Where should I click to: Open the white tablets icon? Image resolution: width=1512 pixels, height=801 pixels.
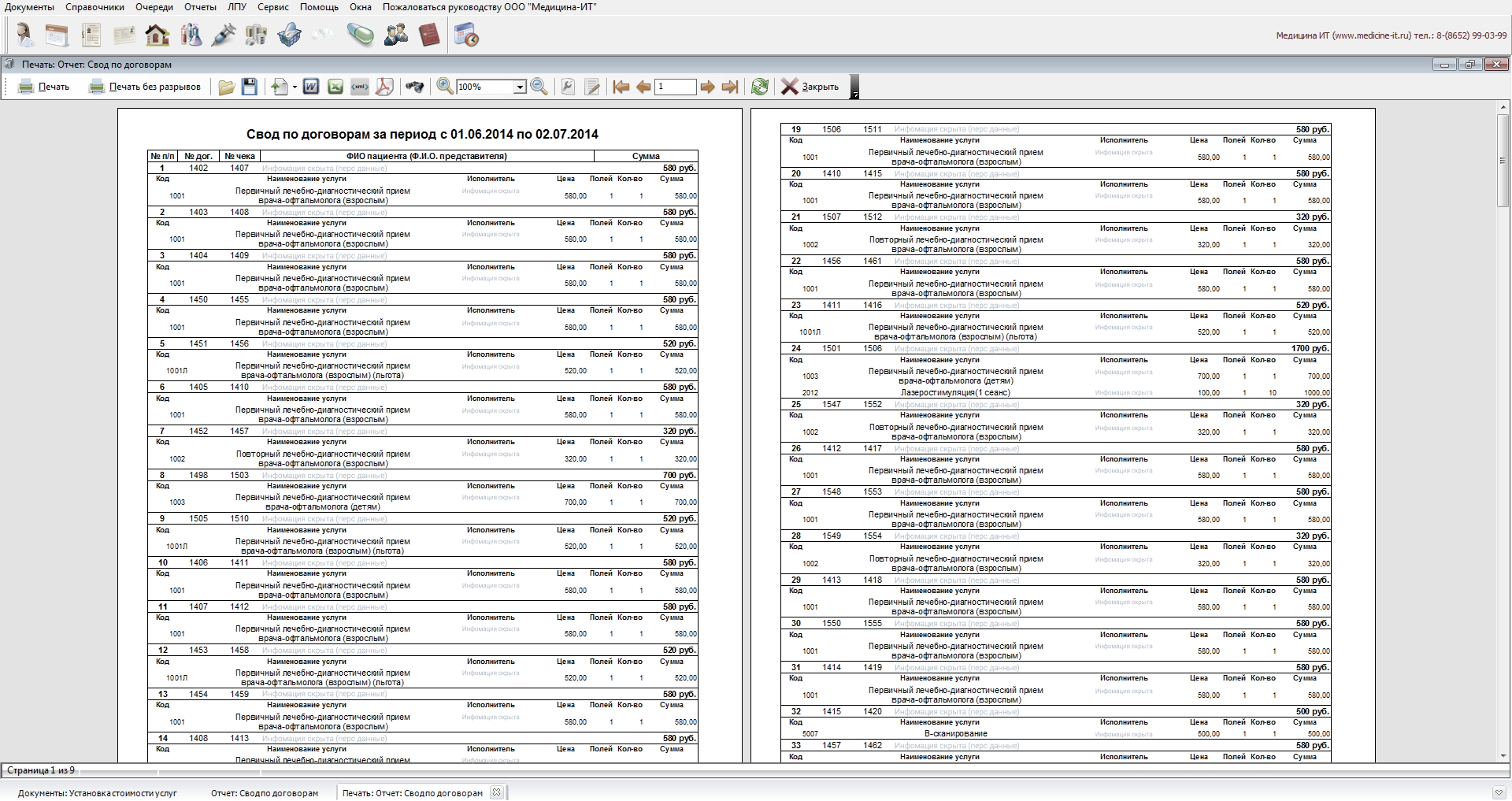322,35
